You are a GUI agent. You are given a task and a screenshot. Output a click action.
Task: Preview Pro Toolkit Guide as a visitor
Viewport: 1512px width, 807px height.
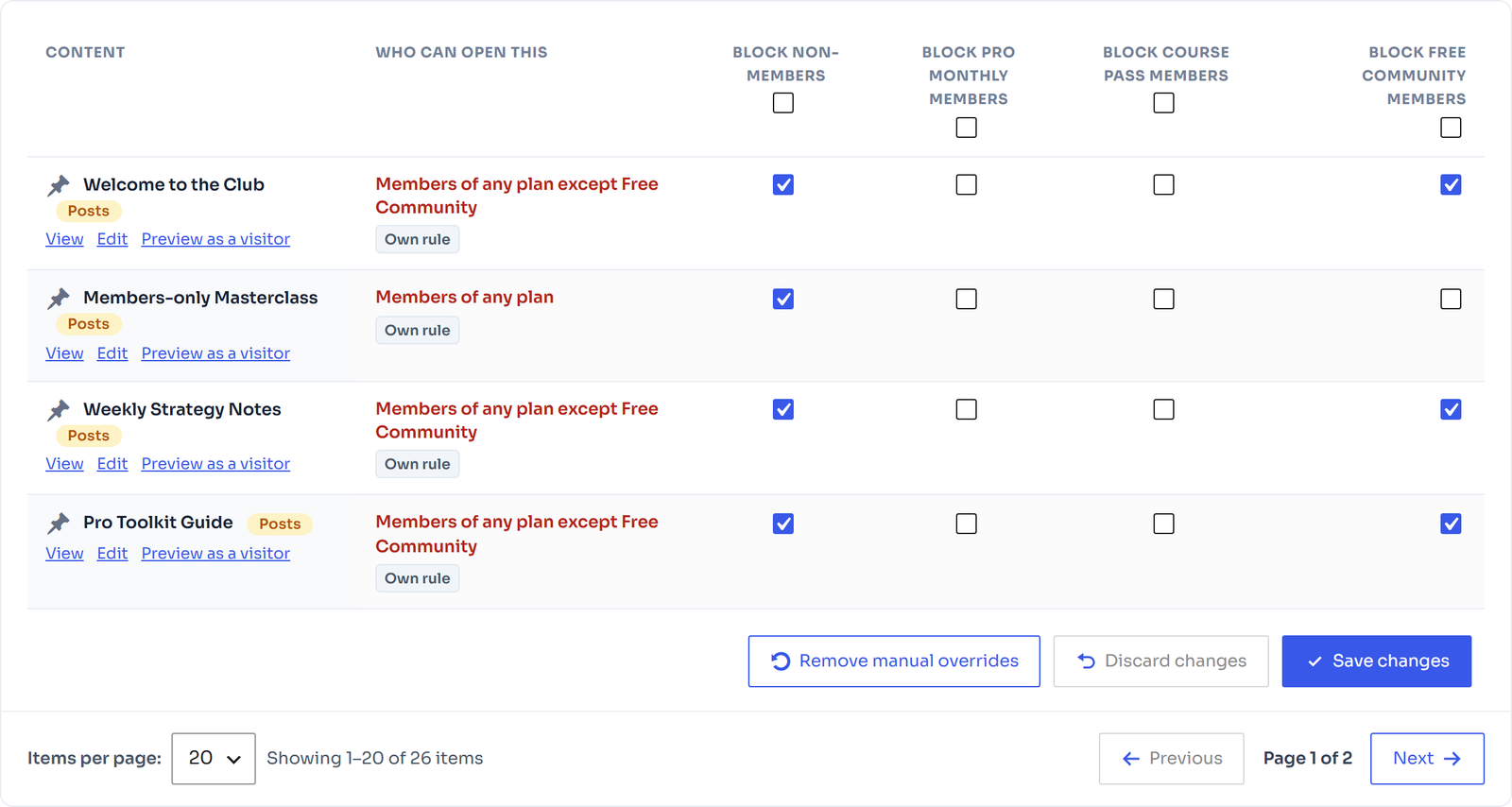point(215,554)
